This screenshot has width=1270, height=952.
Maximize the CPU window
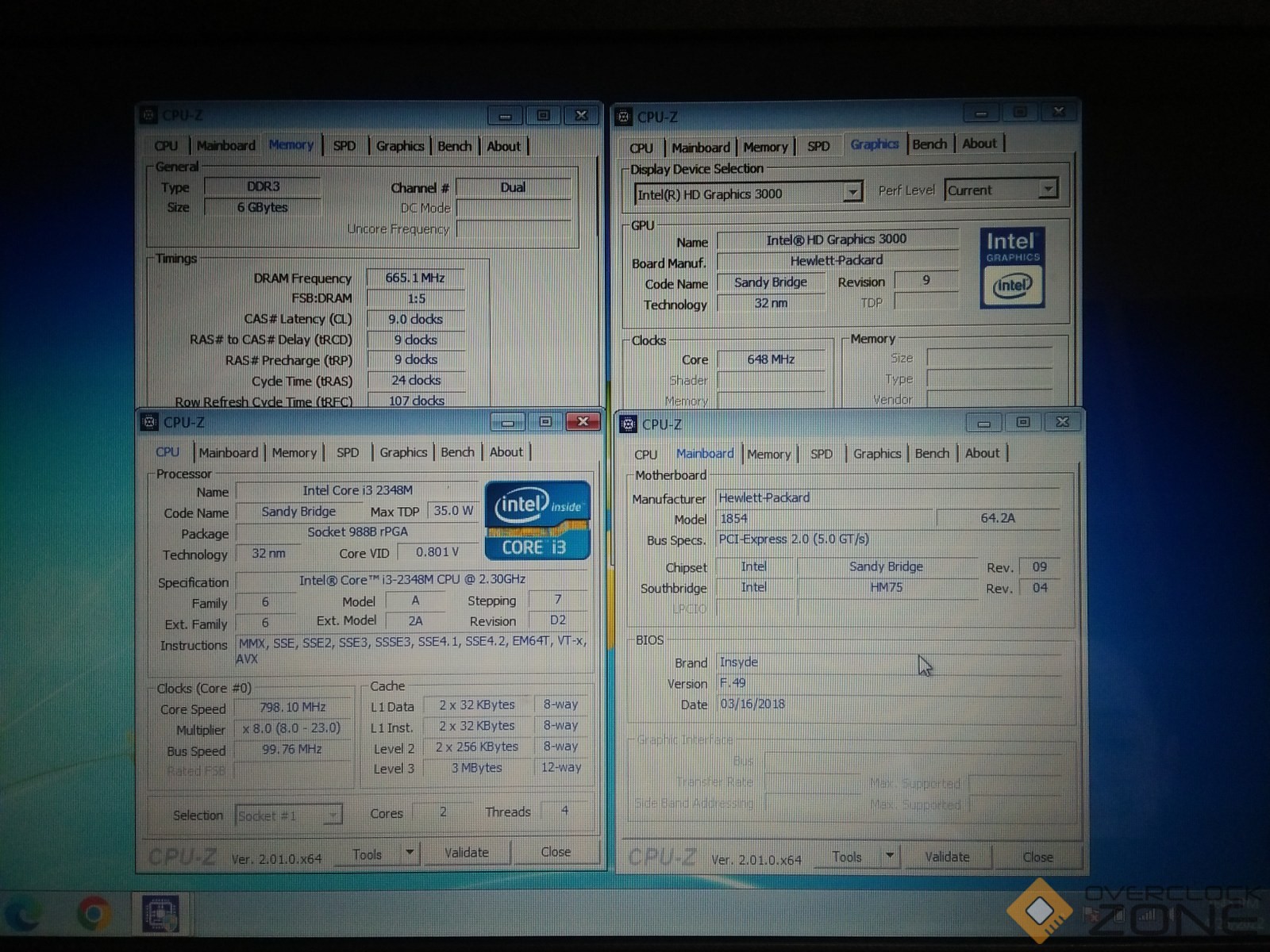[545, 422]
